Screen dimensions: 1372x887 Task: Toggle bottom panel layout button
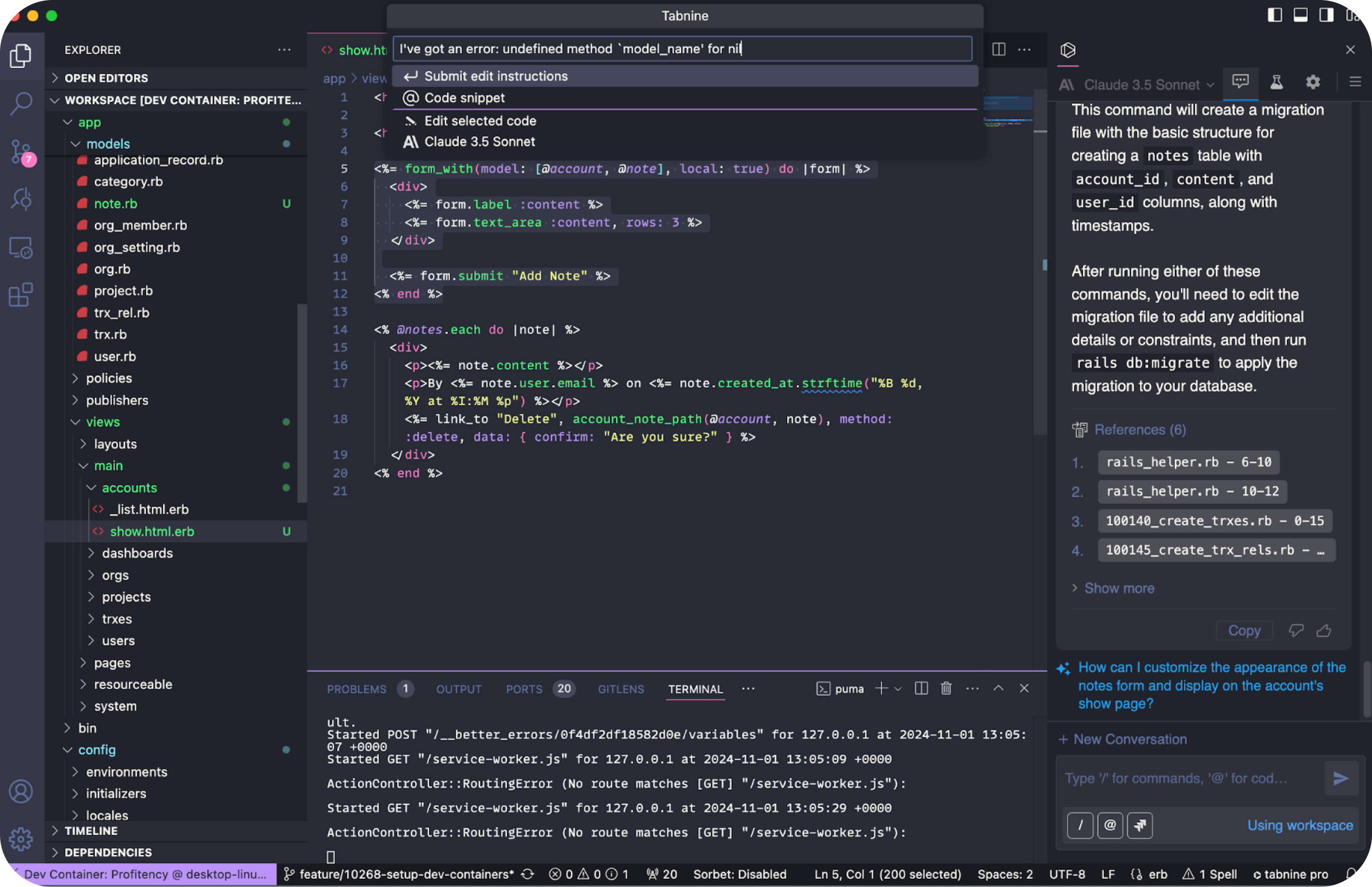tap(1300, 15)
